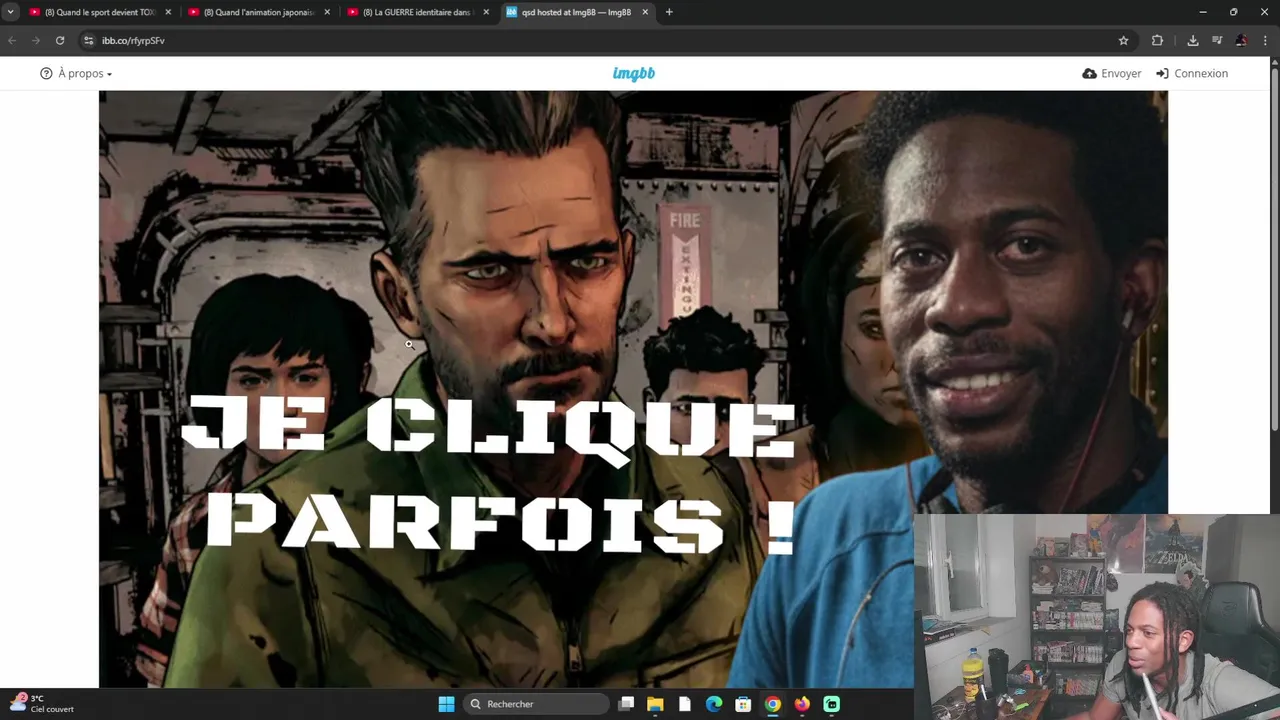
Task: Open a new browser tab
Action: [x=669, y=12]
